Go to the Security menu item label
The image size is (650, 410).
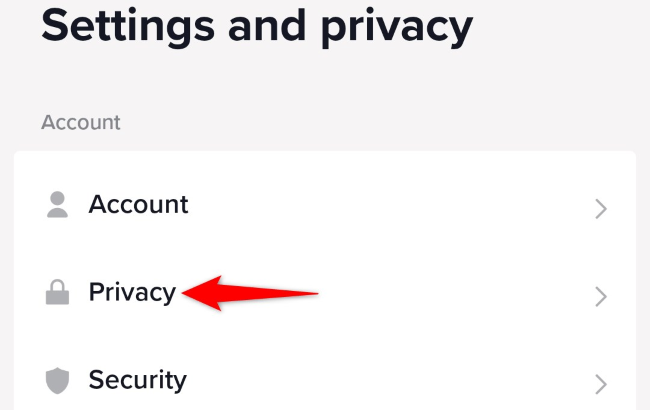[137, 380]
